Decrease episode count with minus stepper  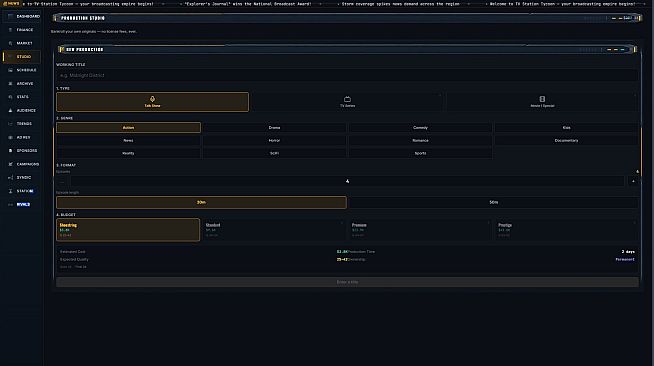coord(62,181)
